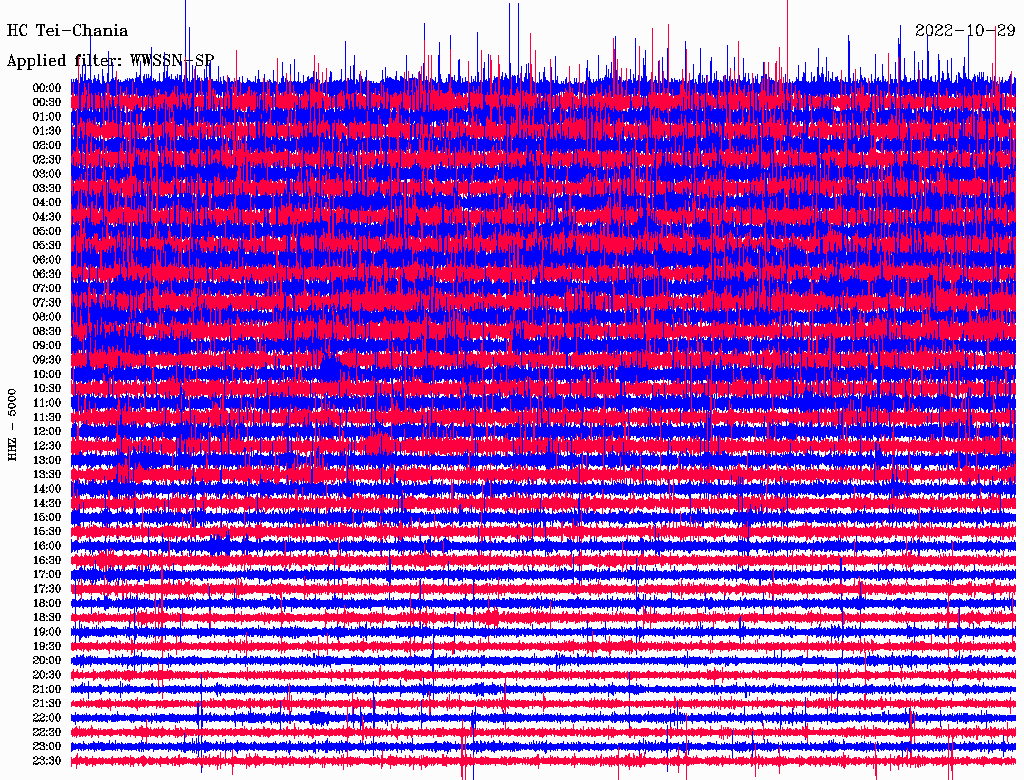Select the 03:30 time label
The width and height of the screenshot is (1024, 780).
(47, 189)
